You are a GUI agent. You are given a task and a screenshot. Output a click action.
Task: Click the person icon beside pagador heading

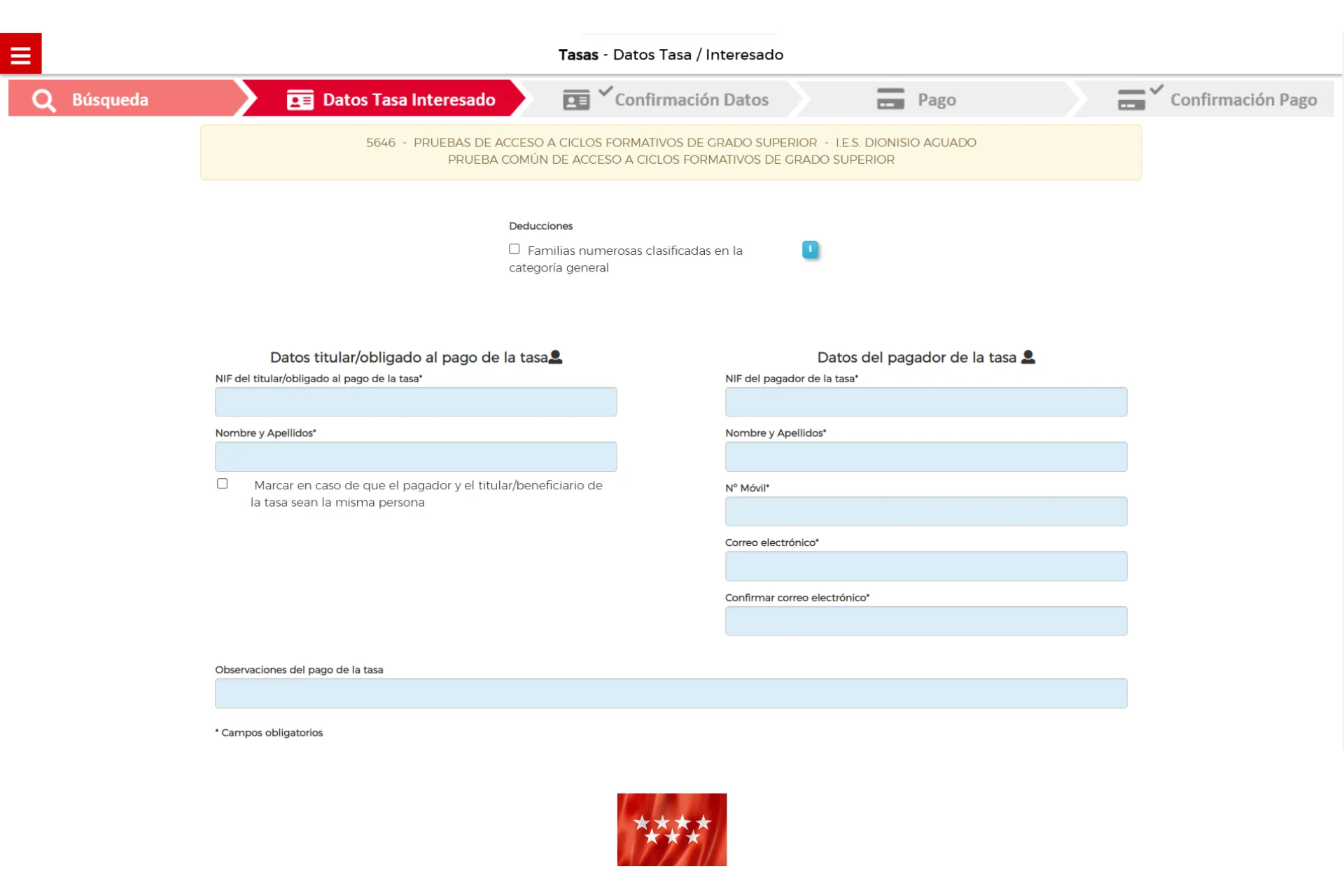(x=1028, y=357)
